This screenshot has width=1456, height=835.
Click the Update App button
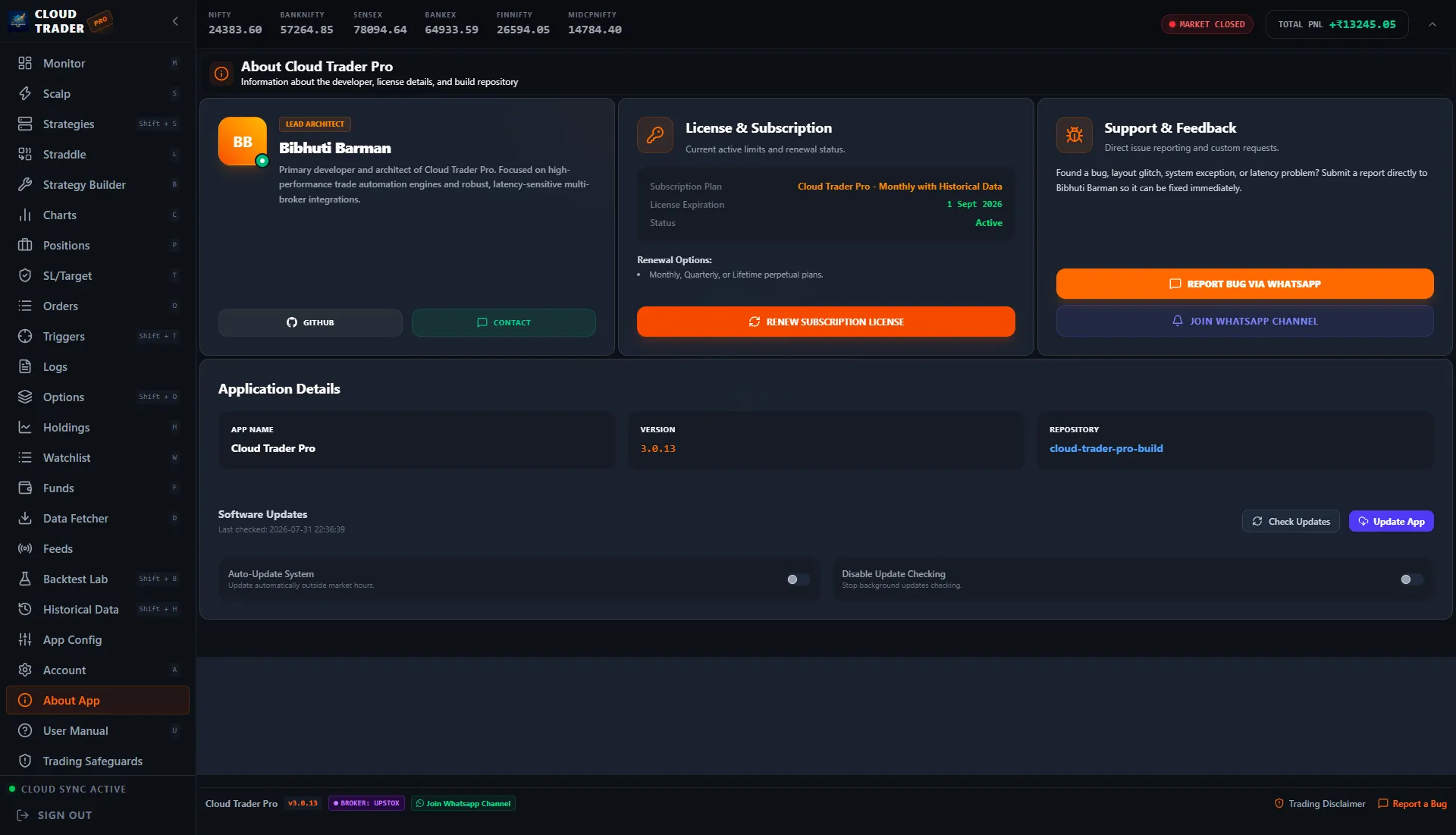pyautogui.click(x=1391, y=521)
